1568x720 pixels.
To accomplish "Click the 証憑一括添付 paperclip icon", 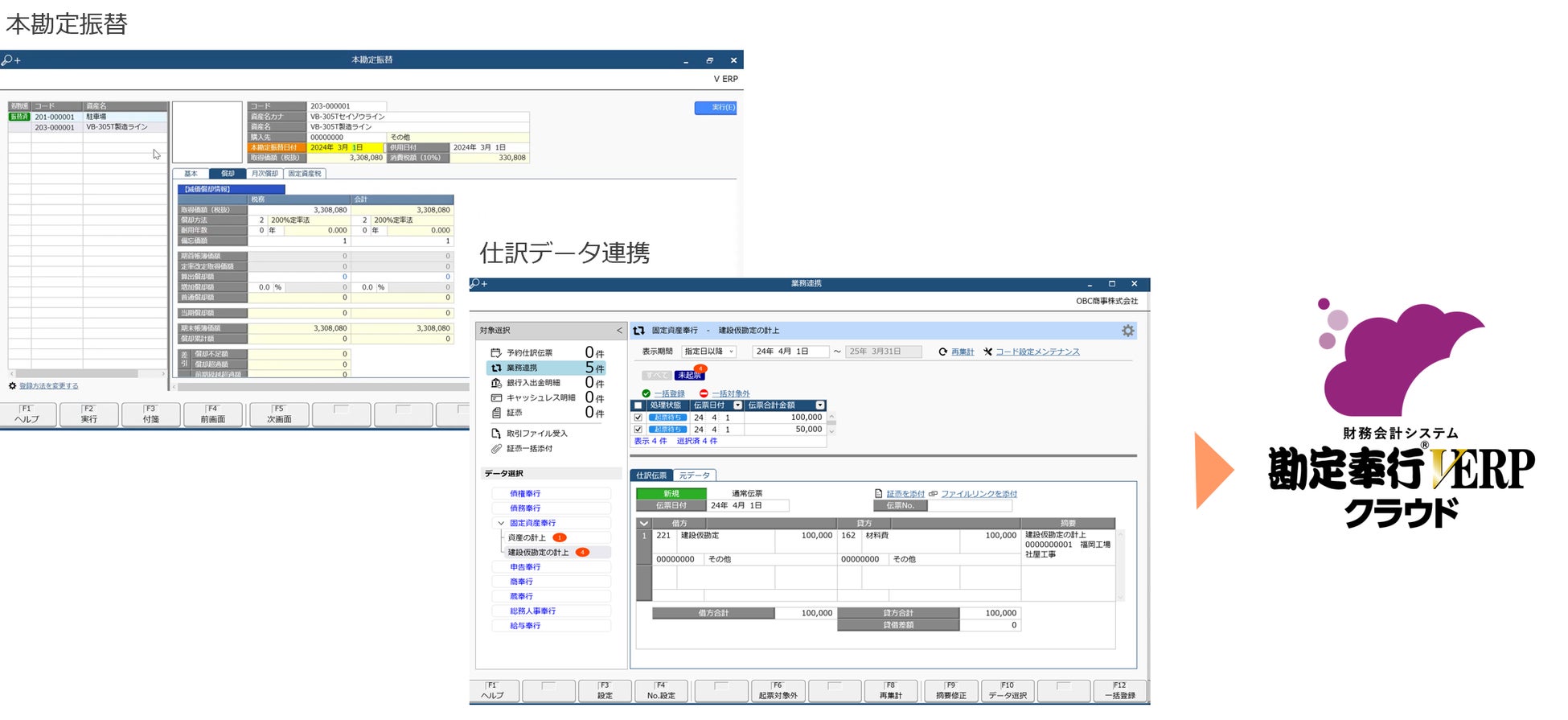I will (496, 449).
